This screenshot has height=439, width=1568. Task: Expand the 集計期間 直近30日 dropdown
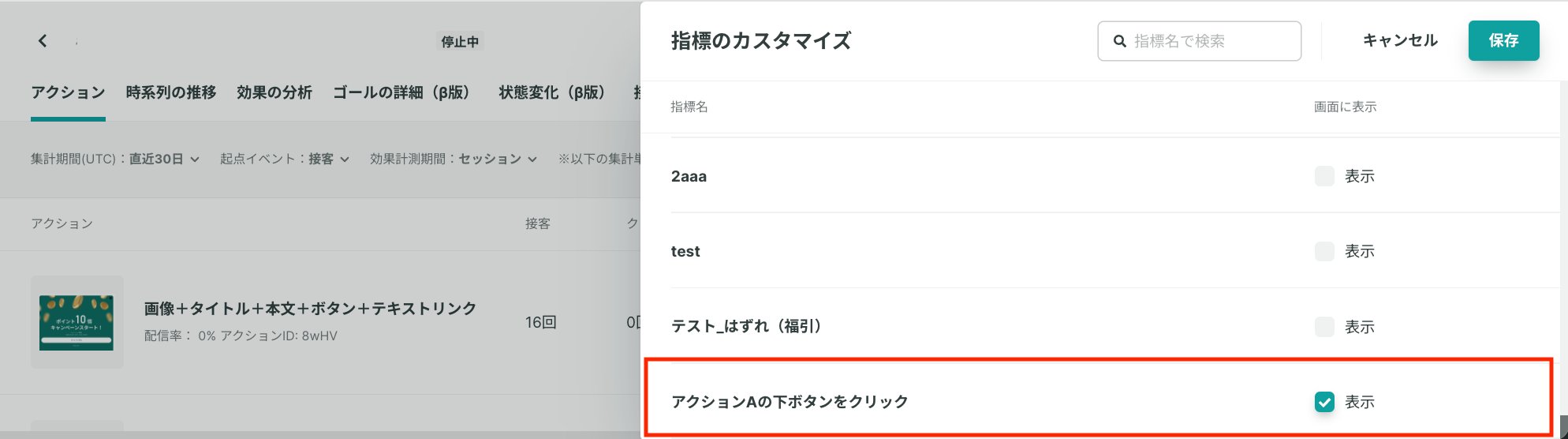point(115,159)
